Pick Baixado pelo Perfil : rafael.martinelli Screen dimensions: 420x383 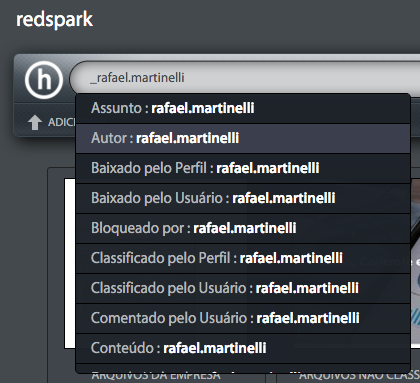point(243,168)
